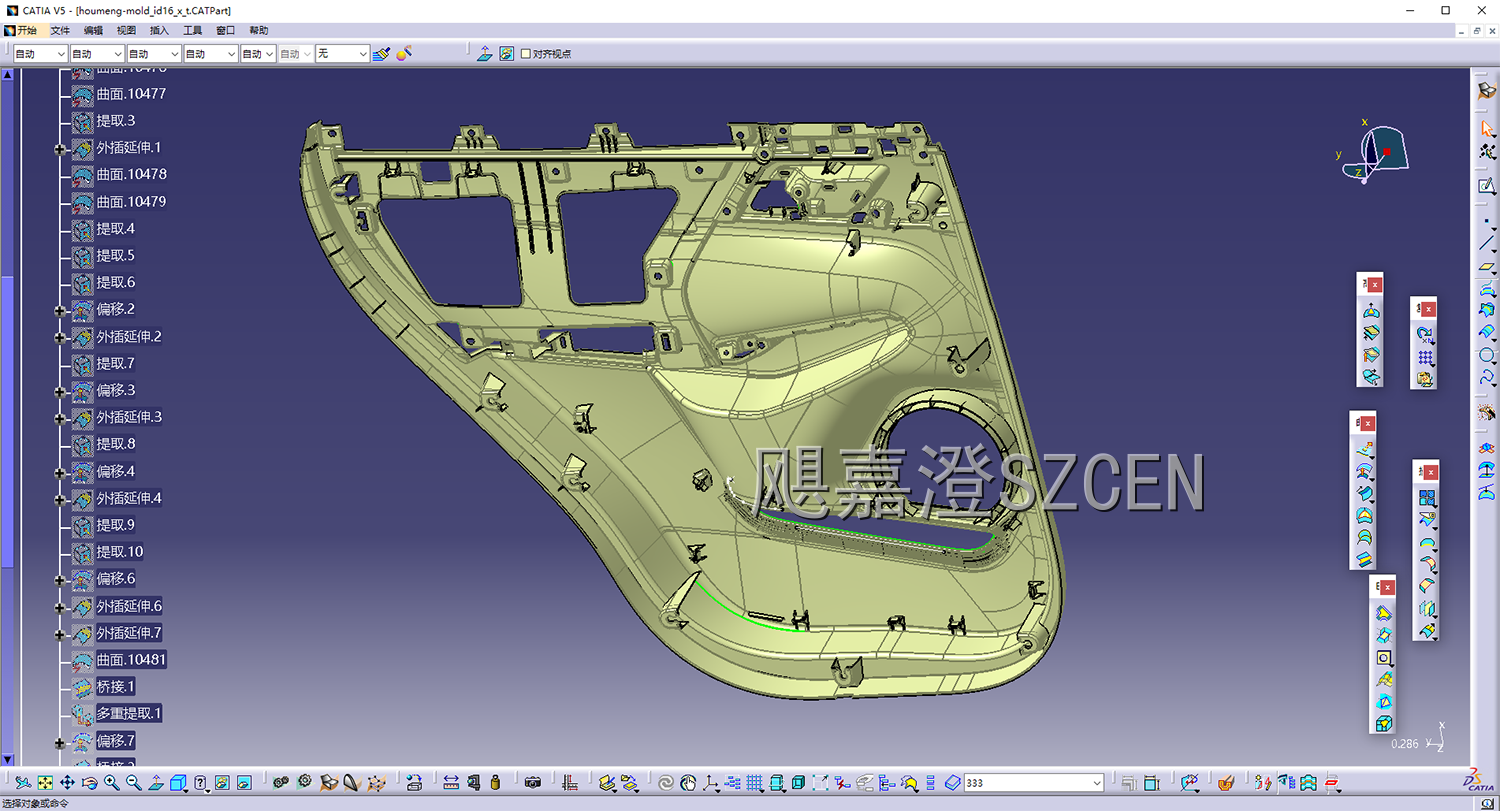Expand the 偏移.2 tree node
The height and width of the screenshot is (811, 1500).
point(60,311)
